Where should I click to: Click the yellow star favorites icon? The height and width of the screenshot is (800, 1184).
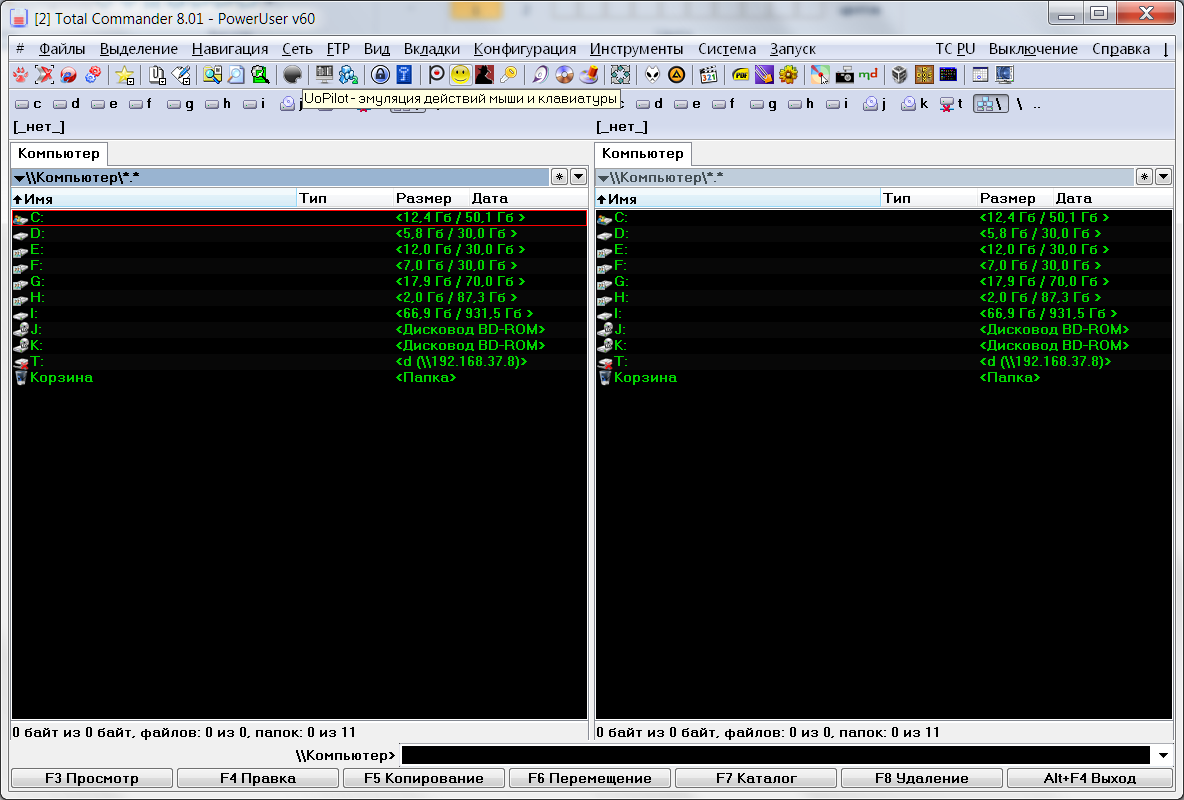124,74
